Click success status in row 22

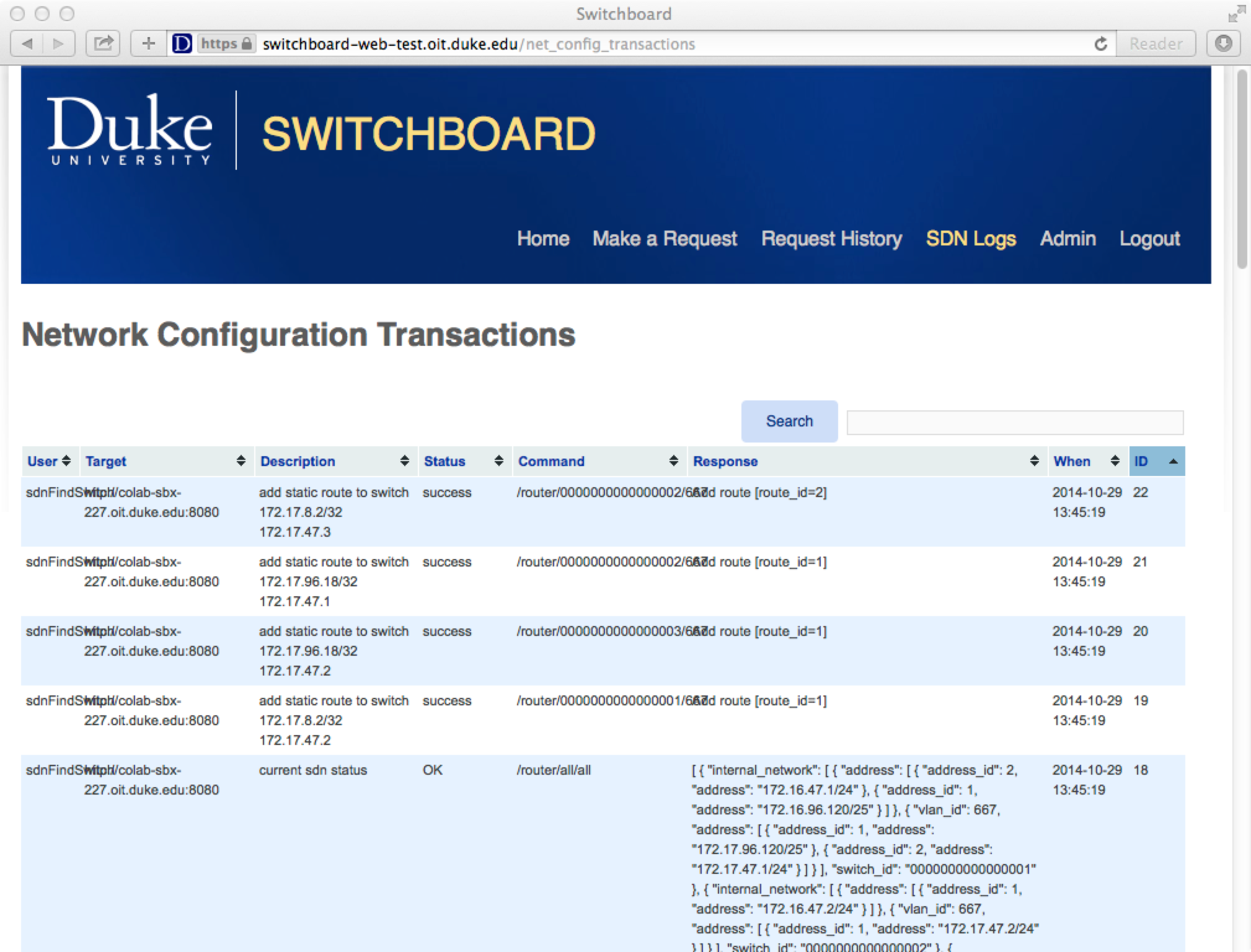(x=447, y=493)
